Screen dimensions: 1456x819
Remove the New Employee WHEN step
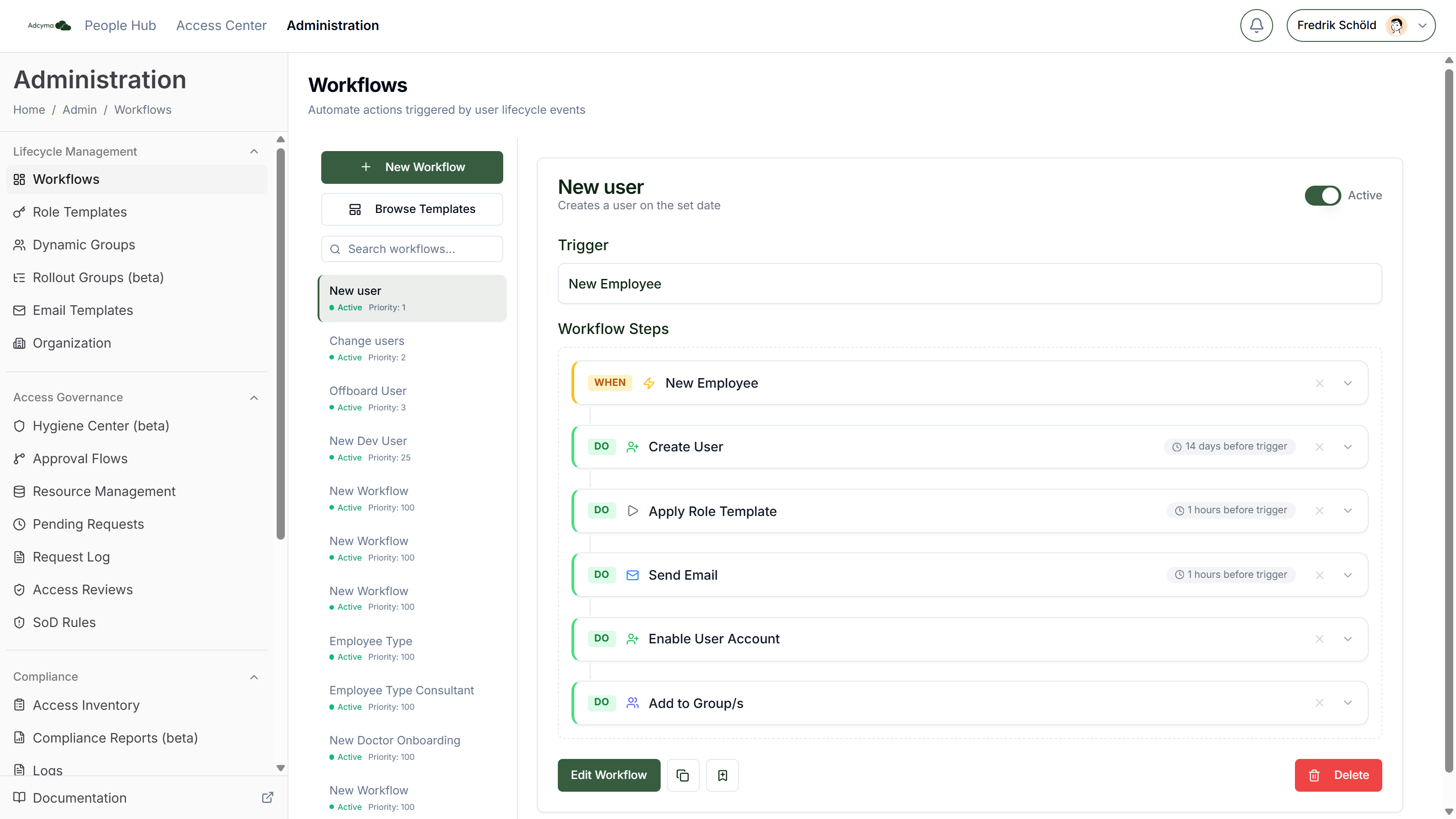(x=1319, y=383)
